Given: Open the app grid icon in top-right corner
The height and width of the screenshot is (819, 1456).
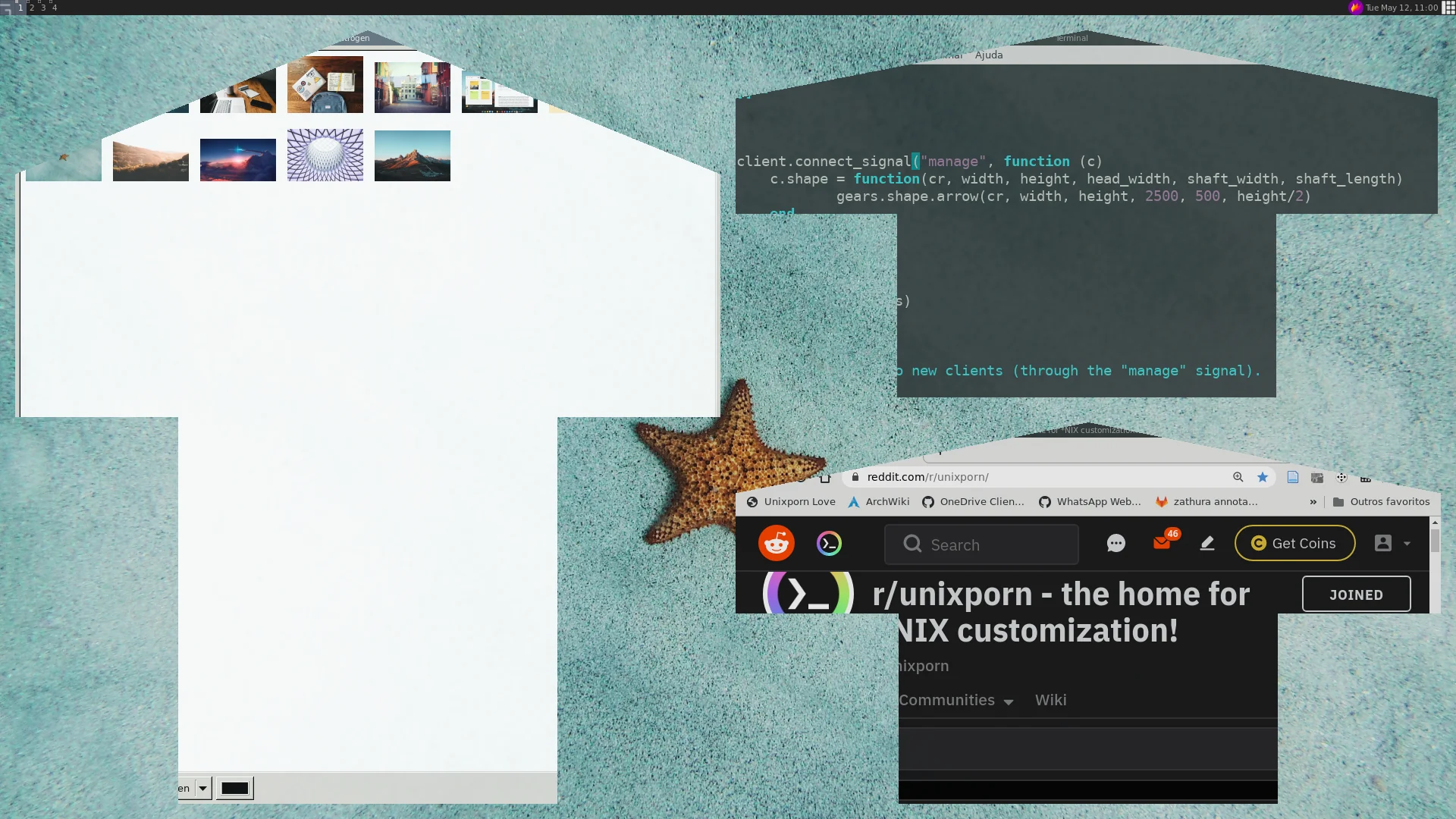Looking at the screenshot, I should [1448, 7].
